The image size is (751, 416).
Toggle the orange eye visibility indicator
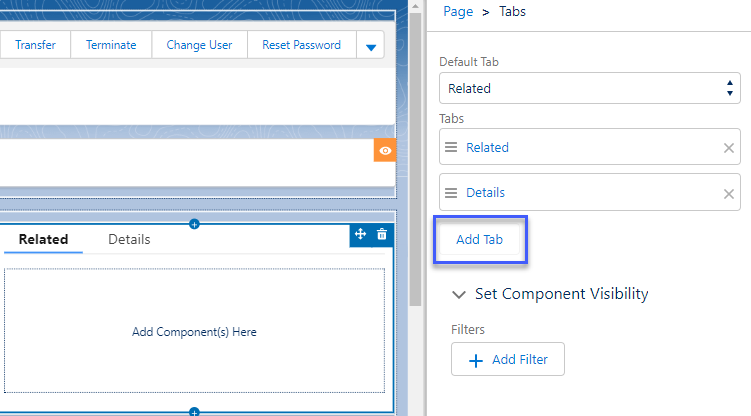tap(385, 150)
